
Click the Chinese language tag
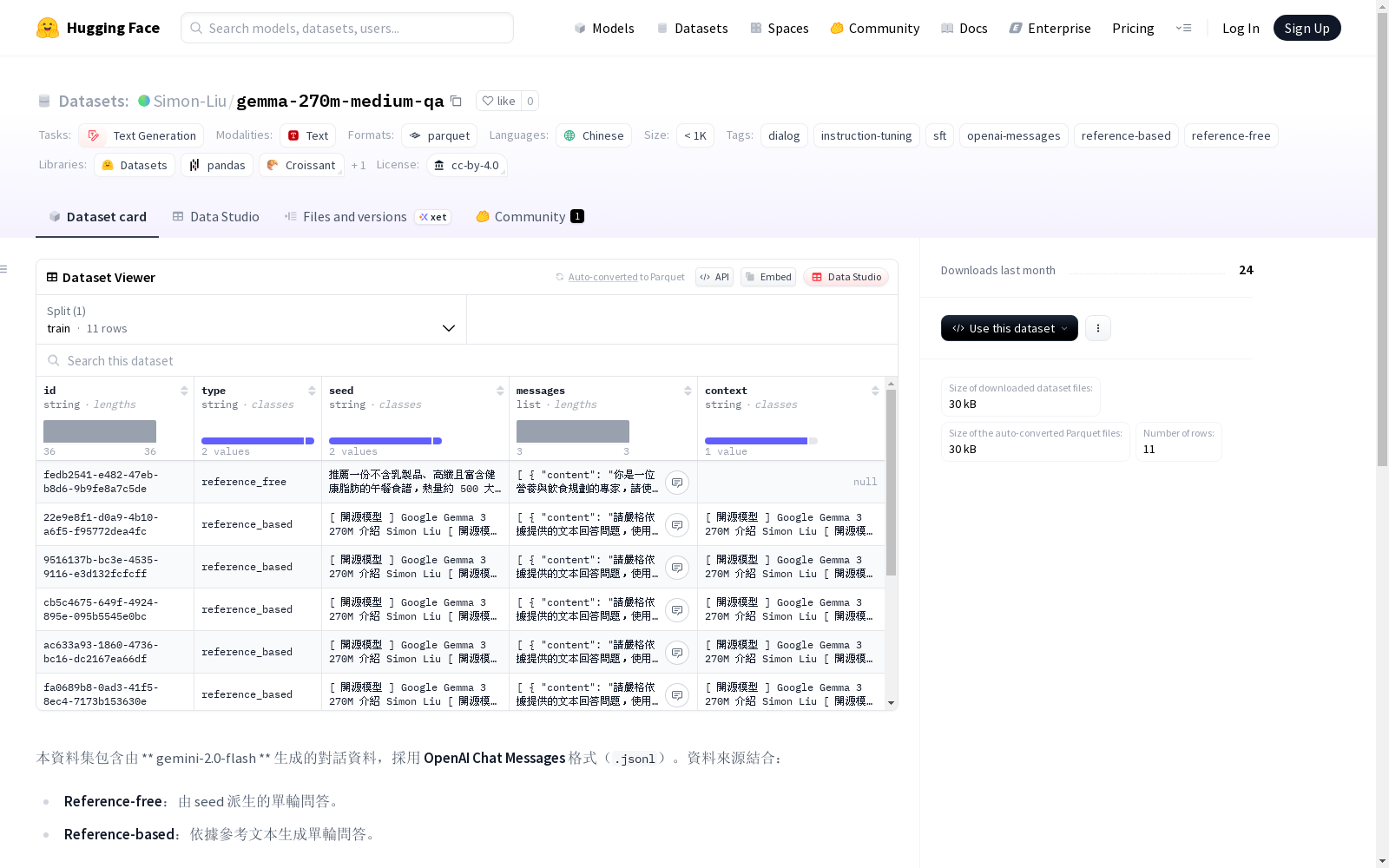coord(594,135)
